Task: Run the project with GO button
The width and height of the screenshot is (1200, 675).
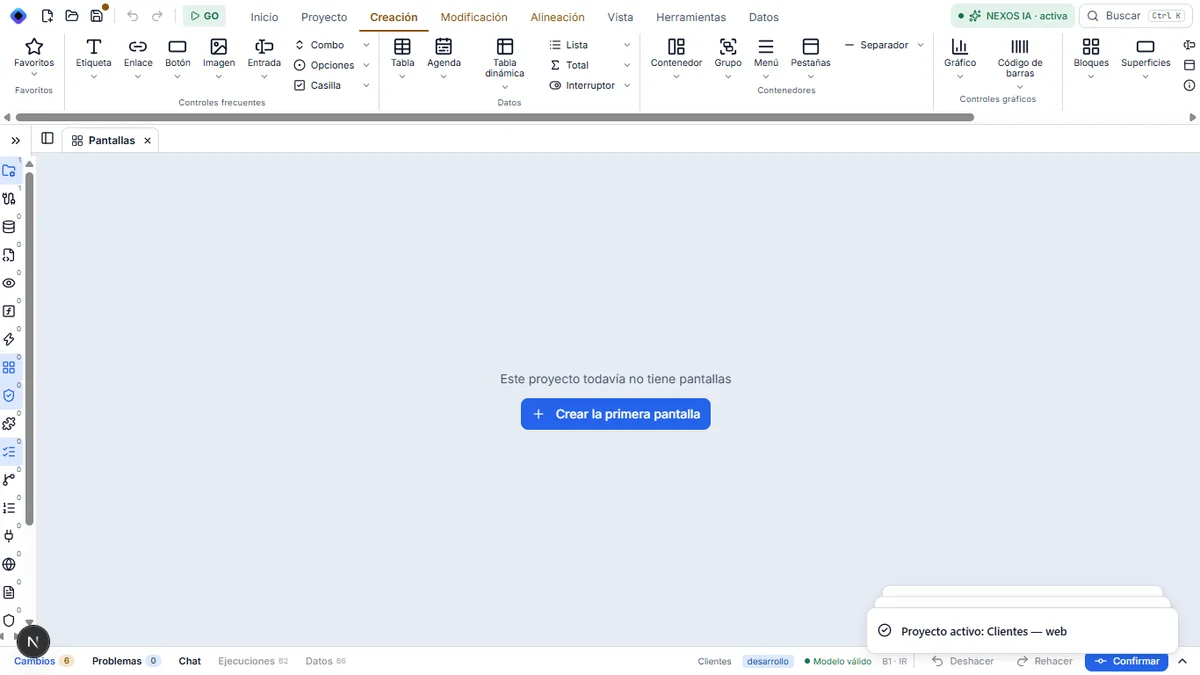Action: tap(204, 16)
